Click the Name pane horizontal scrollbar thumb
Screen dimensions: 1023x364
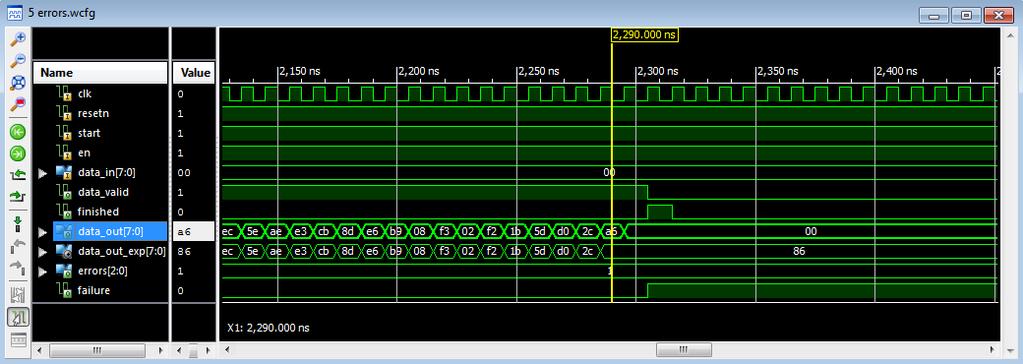(x=98, y=350)
